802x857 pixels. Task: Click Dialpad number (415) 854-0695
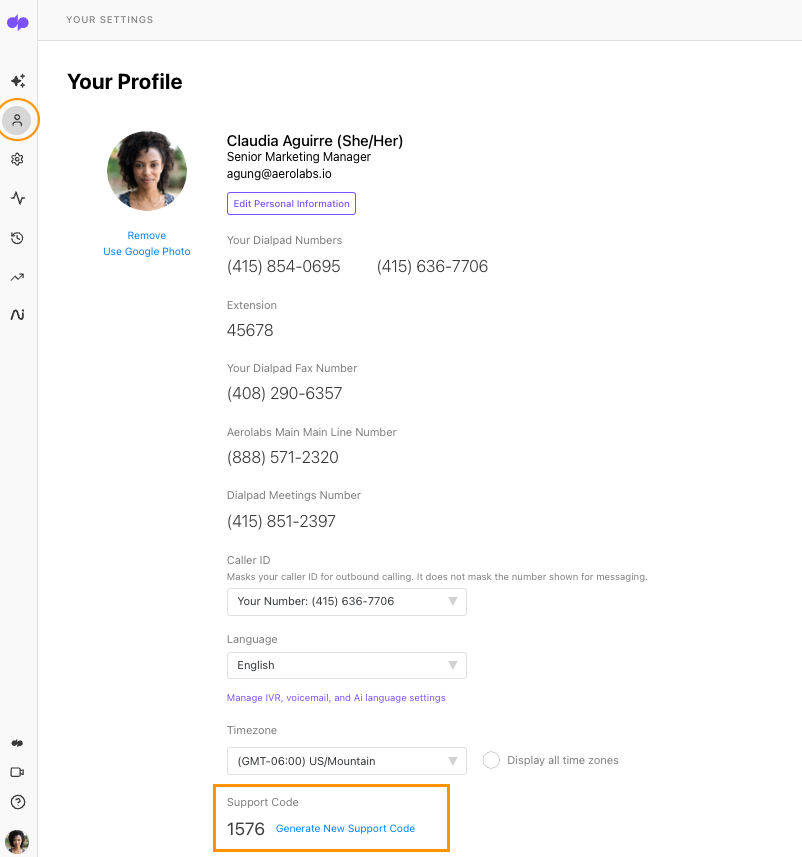coord(284,266)
